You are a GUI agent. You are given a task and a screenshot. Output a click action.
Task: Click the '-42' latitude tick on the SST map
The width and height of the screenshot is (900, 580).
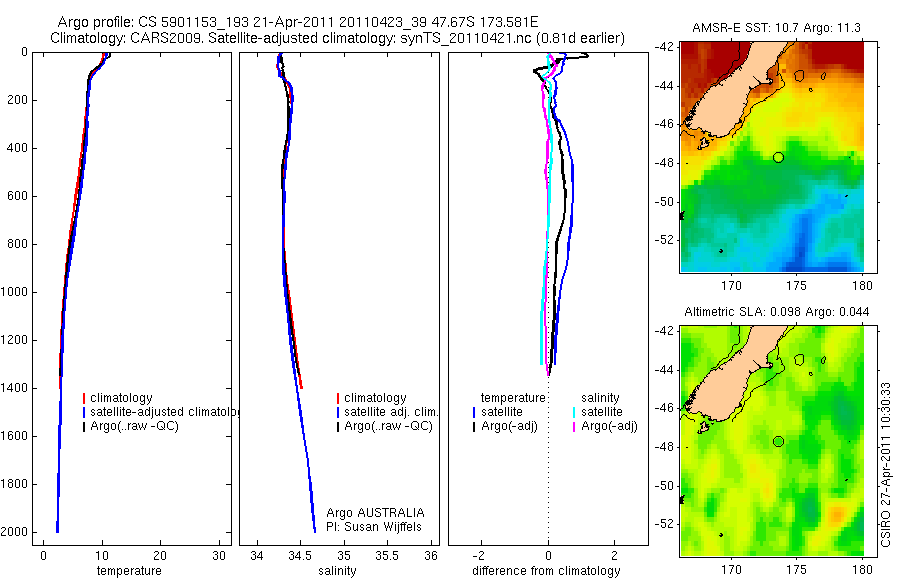(664, 47)
